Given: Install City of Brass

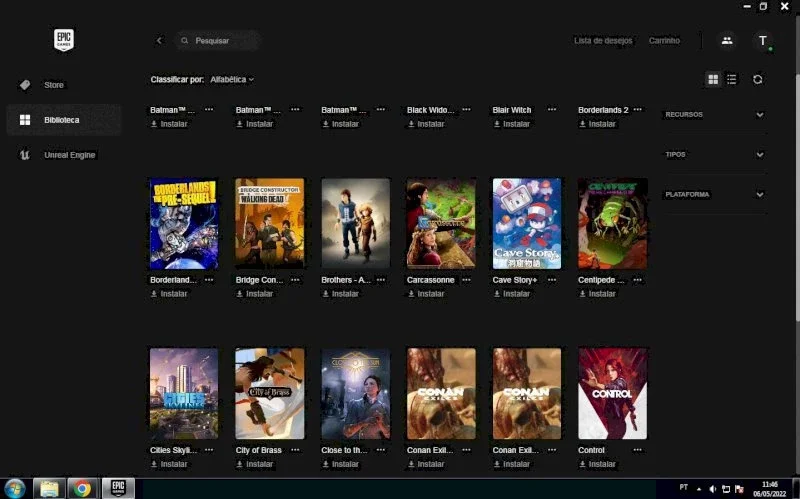Looking at the screenshot, I should pos(255,464).
